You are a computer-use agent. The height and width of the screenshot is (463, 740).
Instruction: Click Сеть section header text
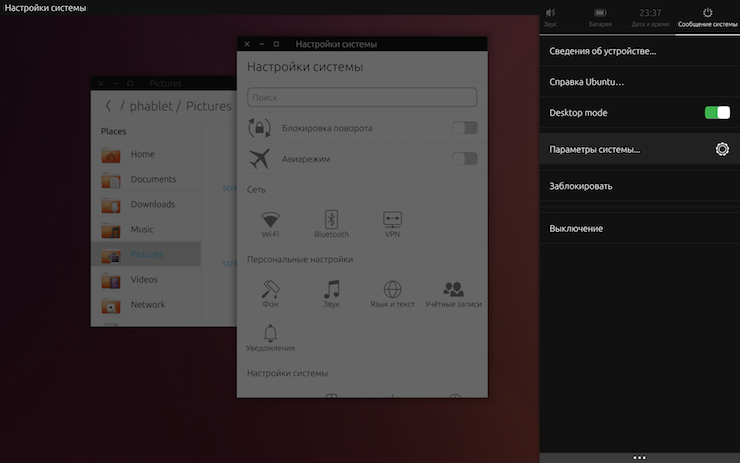[256, 190]
